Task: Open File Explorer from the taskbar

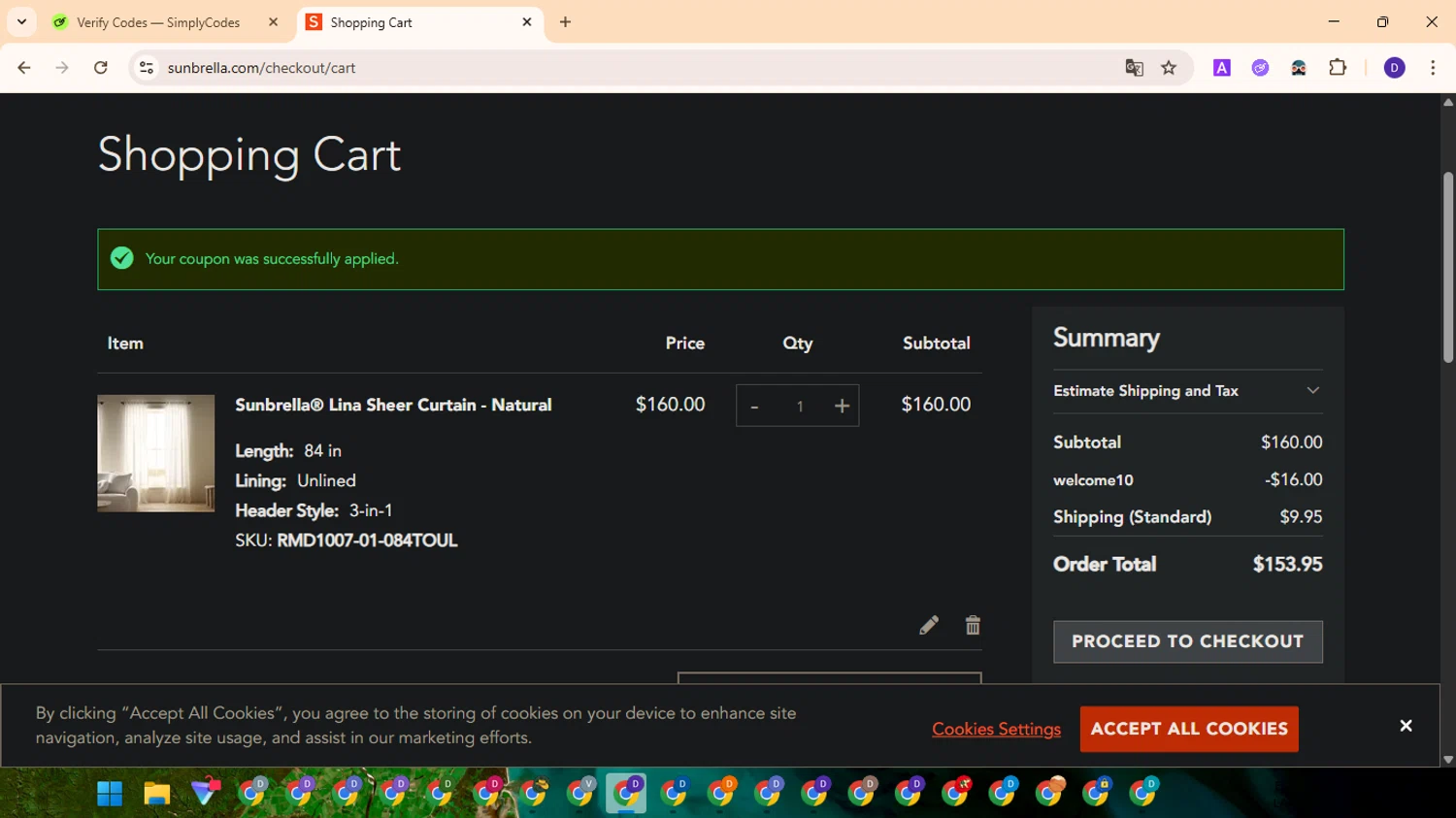Action: point(157,794)
